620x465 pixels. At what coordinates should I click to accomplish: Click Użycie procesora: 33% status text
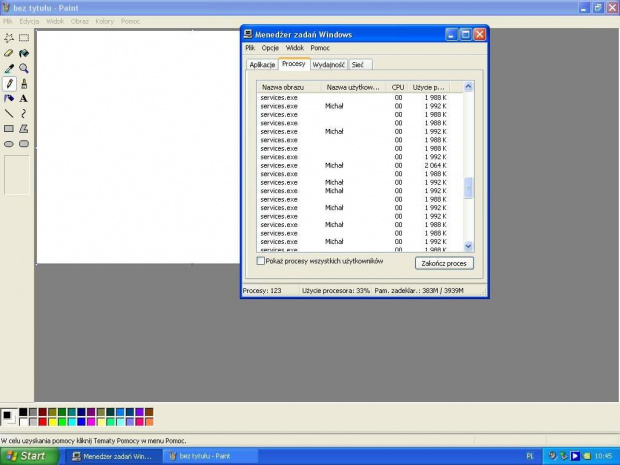336,291
